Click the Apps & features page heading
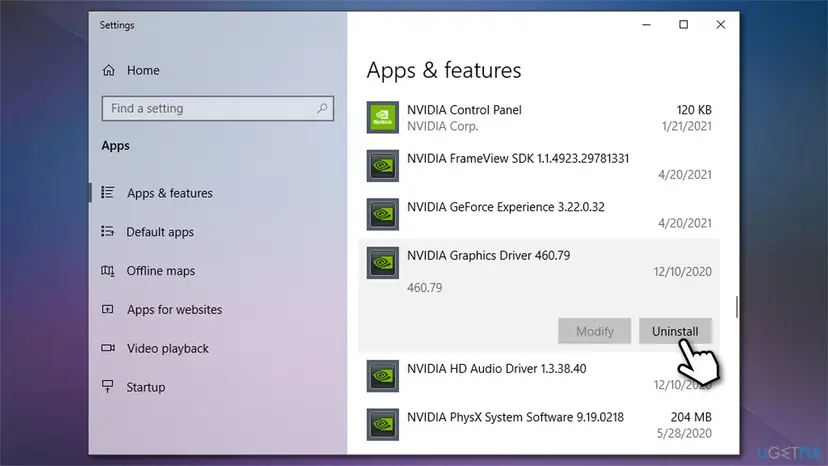 point(444,70)
